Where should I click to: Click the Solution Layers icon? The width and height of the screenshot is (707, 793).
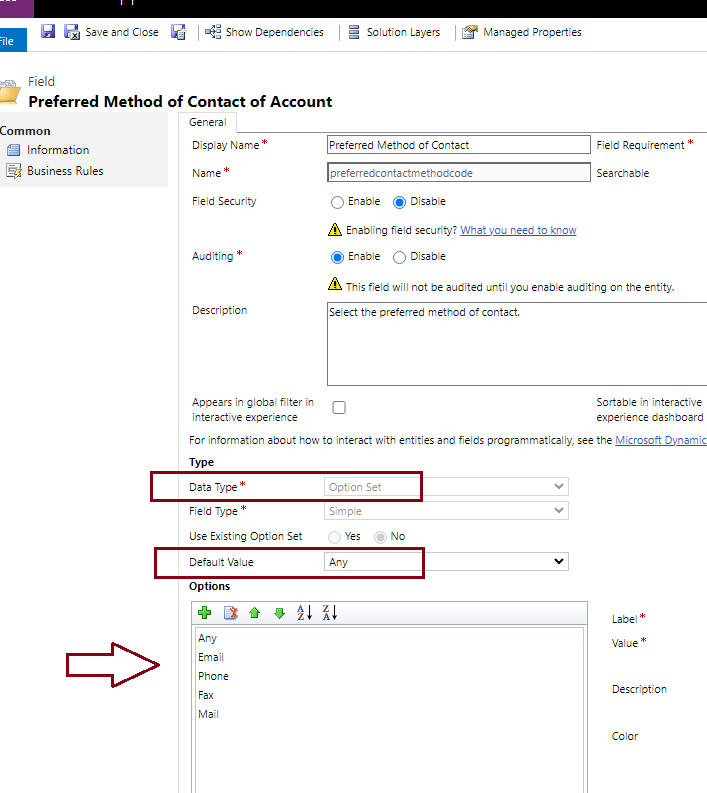[x=354, y=32]
